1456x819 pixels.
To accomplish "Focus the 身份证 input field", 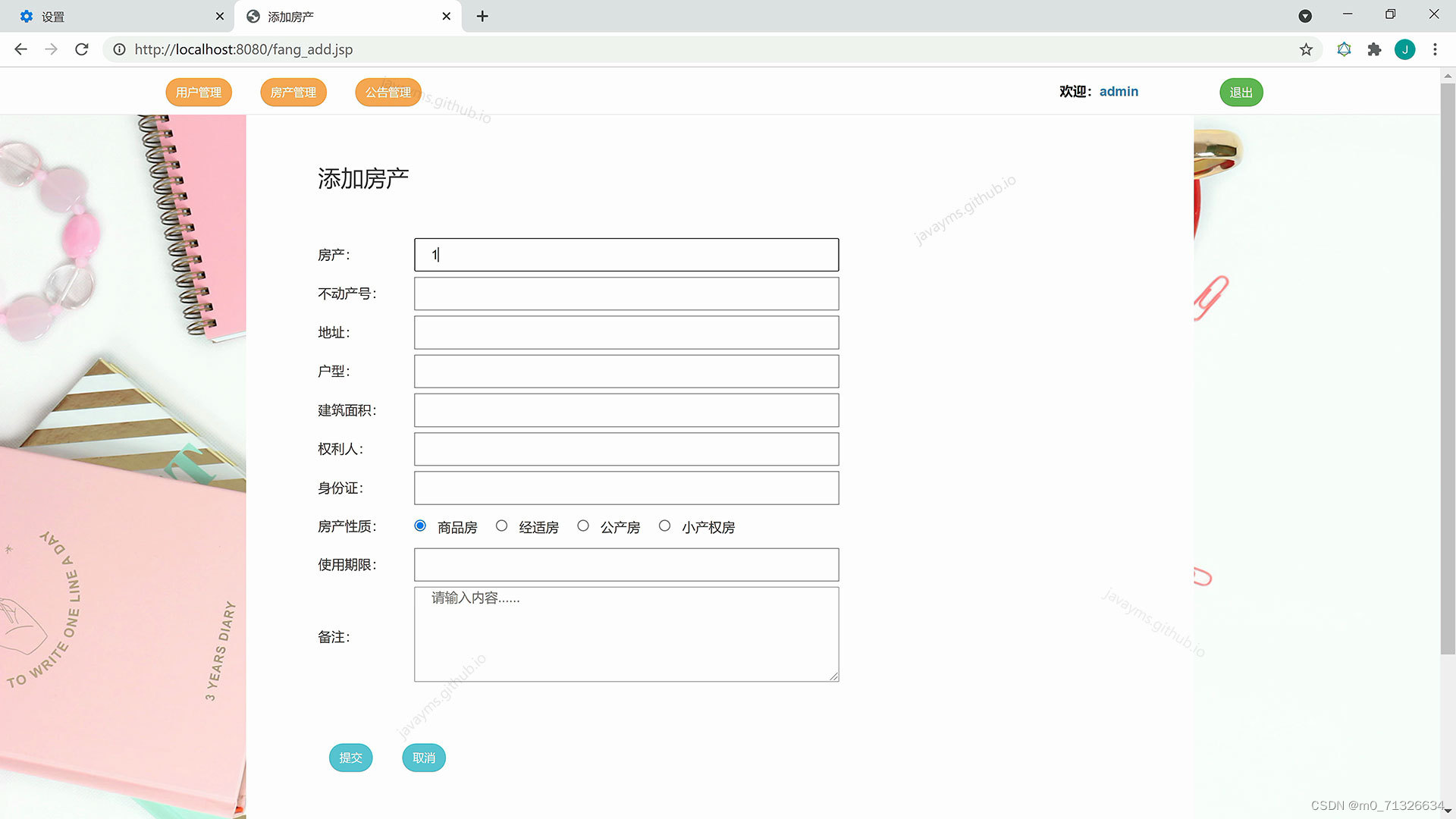I will point(626,488).
